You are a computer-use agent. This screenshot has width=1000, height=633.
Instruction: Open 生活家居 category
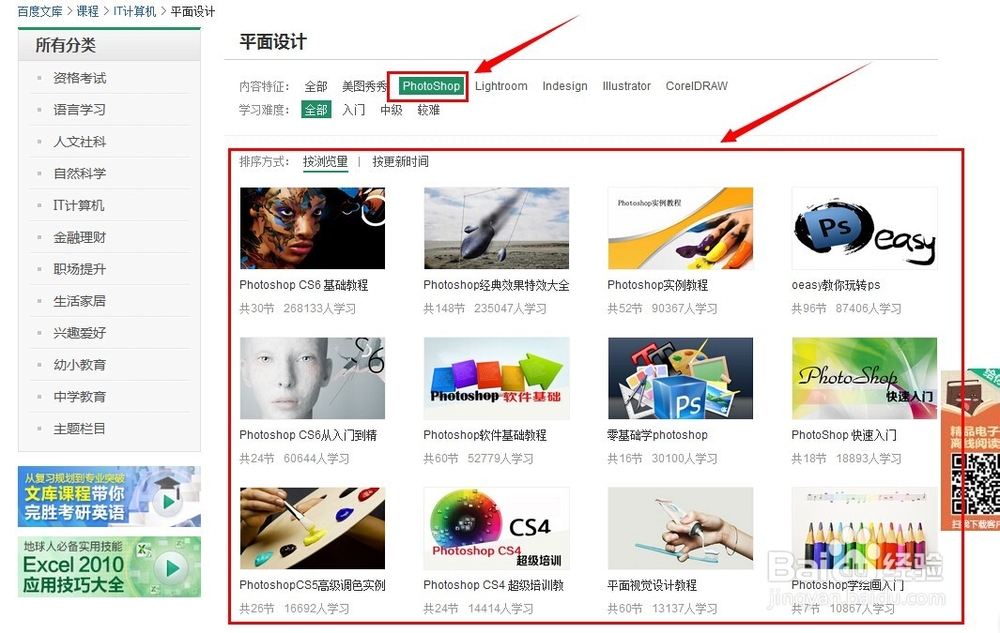[x=80, y=301]
